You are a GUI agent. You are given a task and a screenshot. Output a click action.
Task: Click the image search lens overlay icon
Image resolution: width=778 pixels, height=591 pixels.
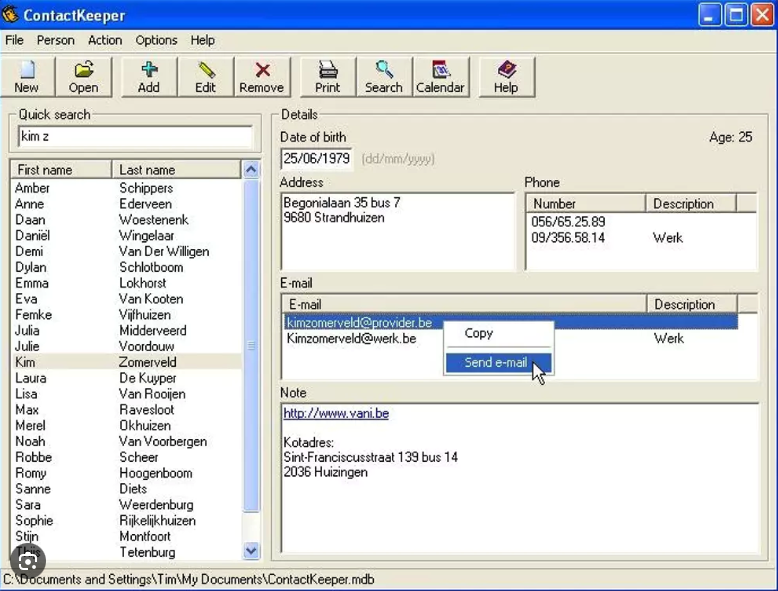28,562
